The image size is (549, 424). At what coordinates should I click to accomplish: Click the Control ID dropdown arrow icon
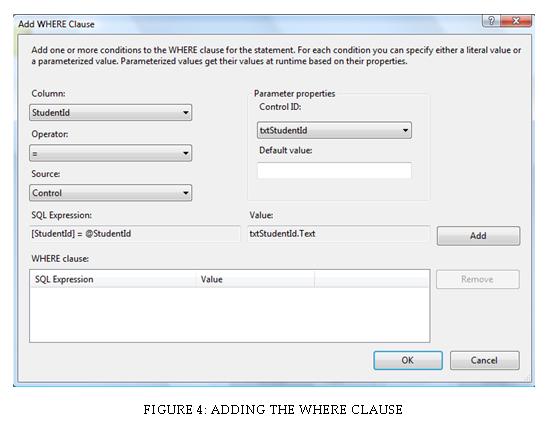tap(405, 130)
